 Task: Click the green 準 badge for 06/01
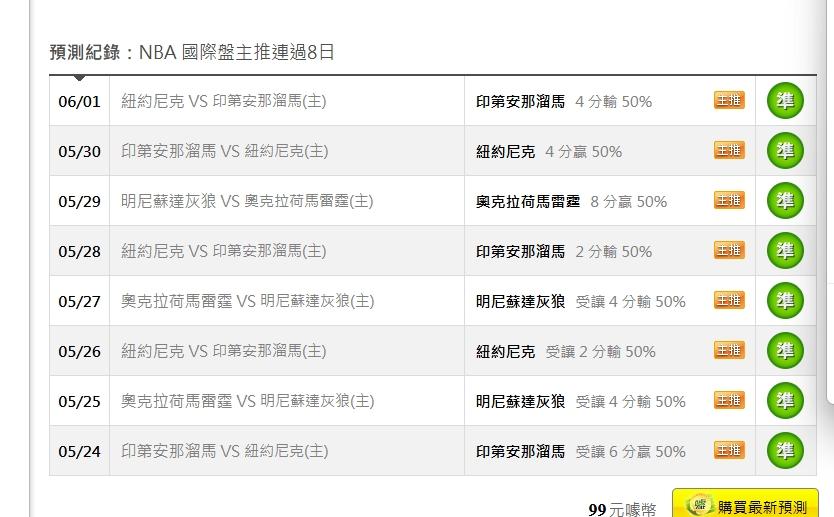point(785,101)
